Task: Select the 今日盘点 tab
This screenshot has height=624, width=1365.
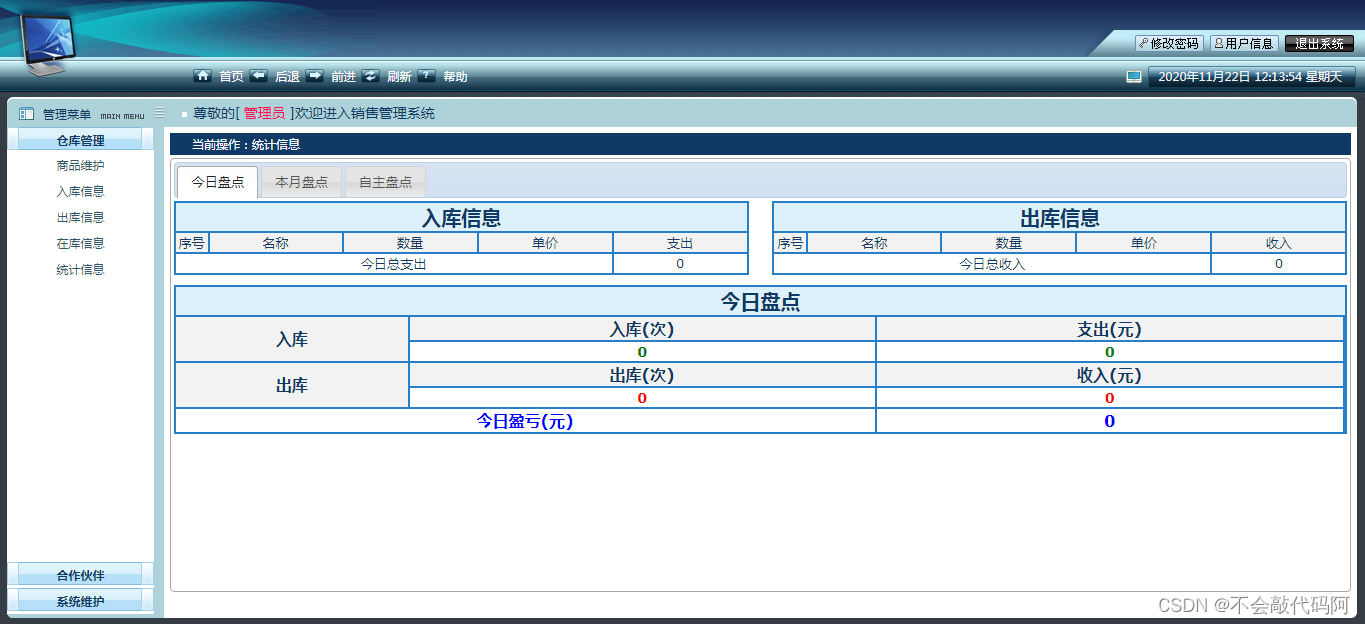Action: pyautogui.click(x=218, y=182)
